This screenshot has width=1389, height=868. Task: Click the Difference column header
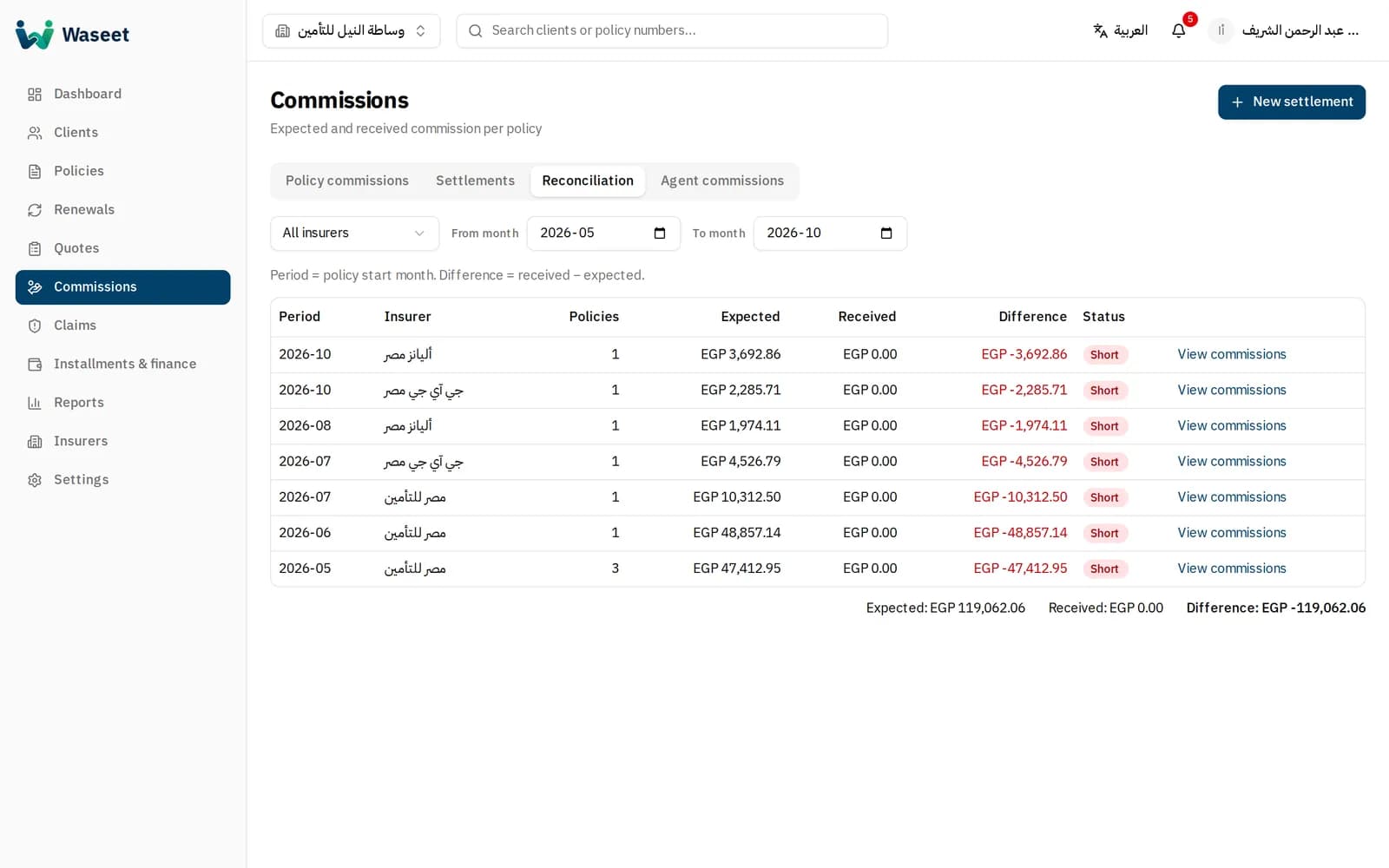1032,317
